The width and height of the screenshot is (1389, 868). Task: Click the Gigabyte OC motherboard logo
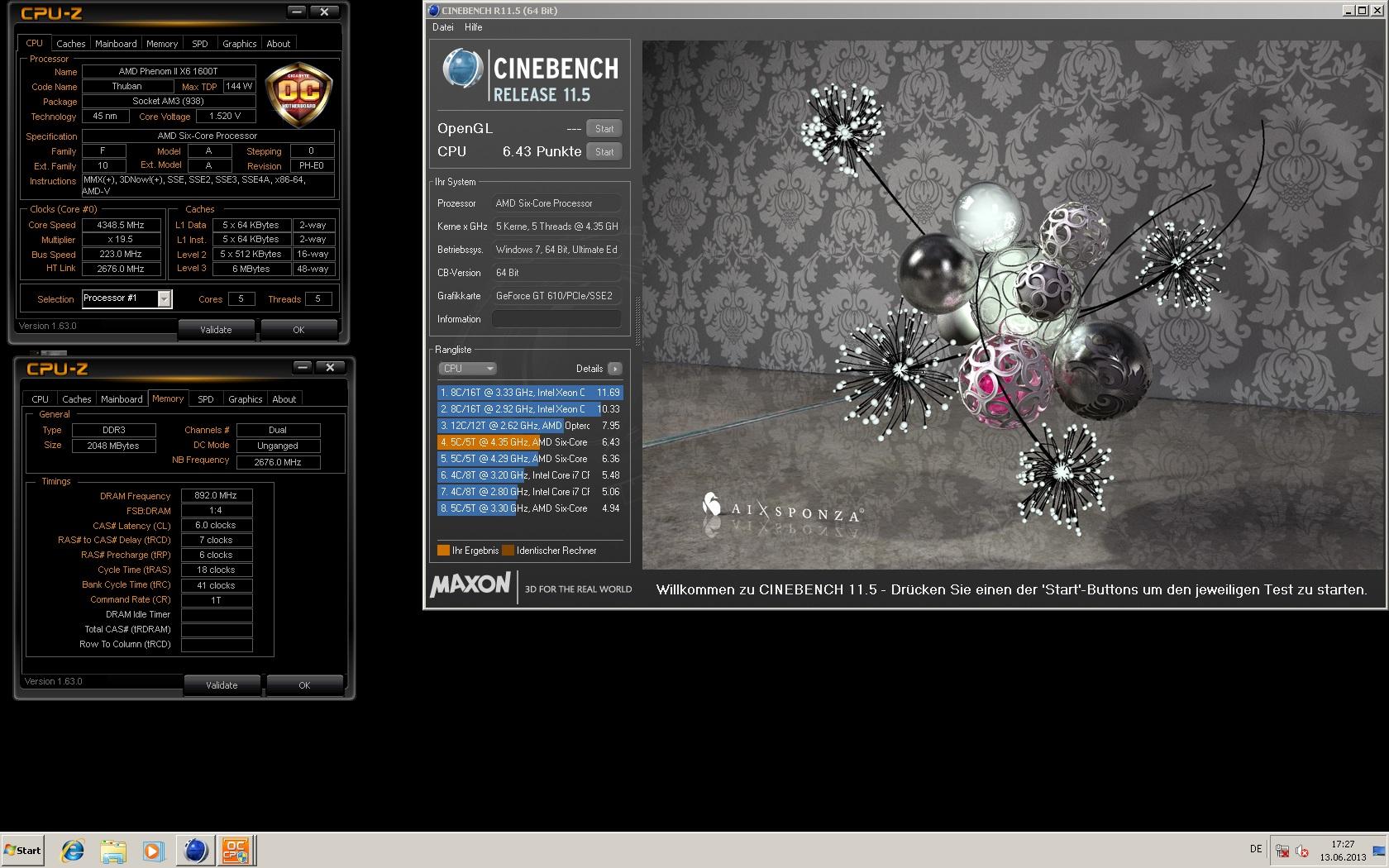click(x=299, y=95)
